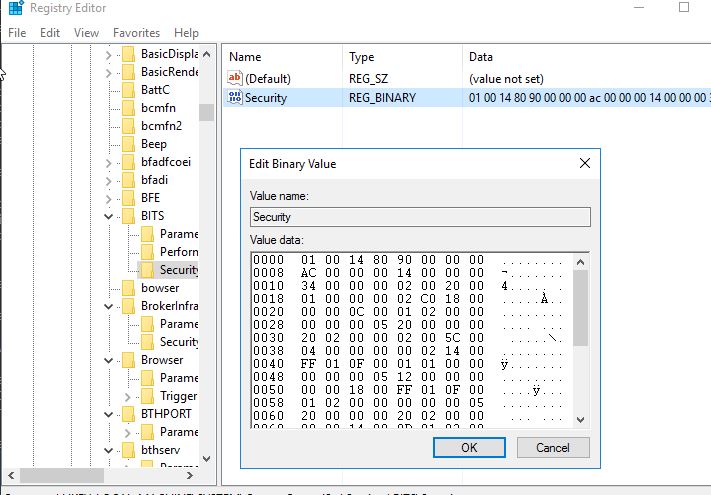
Task: Click the Type column header
Action: (x=360, y=57)
